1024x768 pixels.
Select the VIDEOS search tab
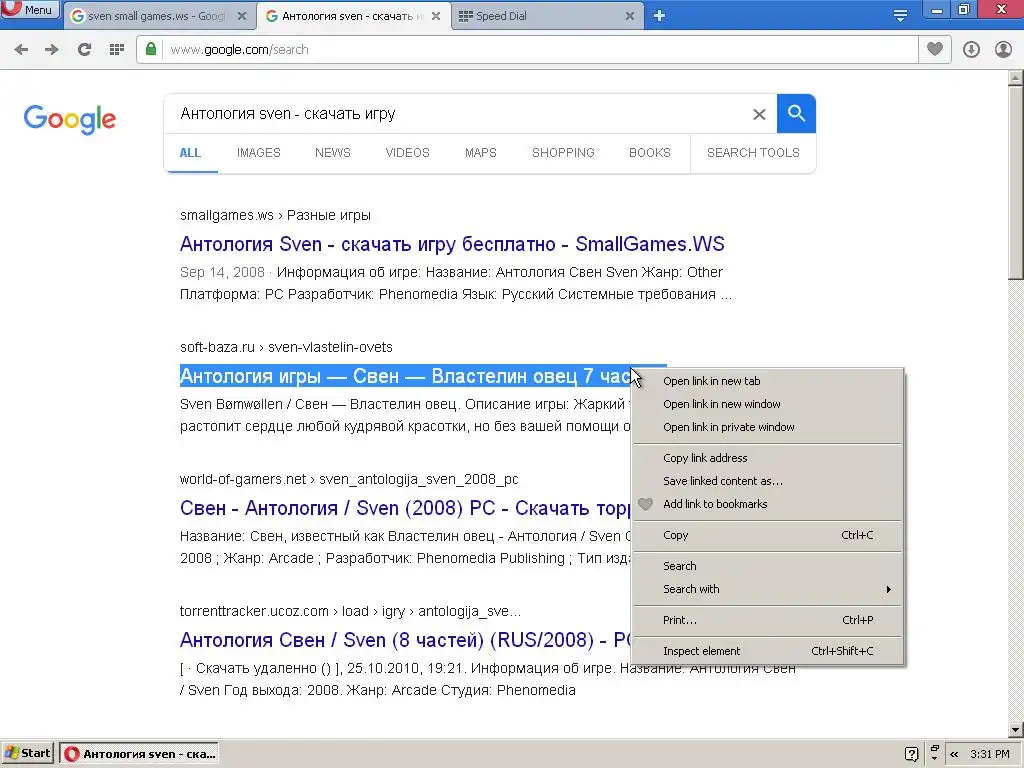point(408,153)
